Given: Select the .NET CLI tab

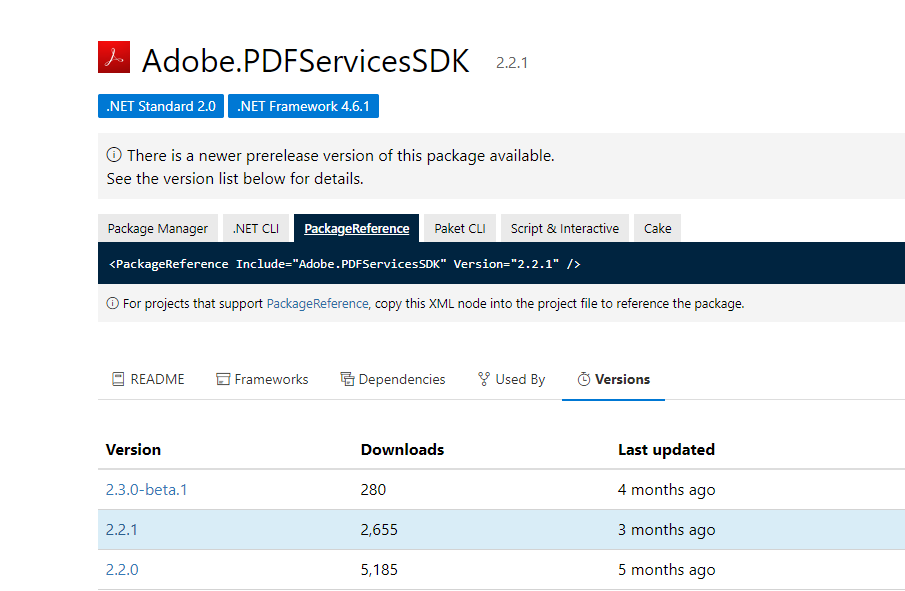Looking at the screenshot, I should [x=256, y=228].
